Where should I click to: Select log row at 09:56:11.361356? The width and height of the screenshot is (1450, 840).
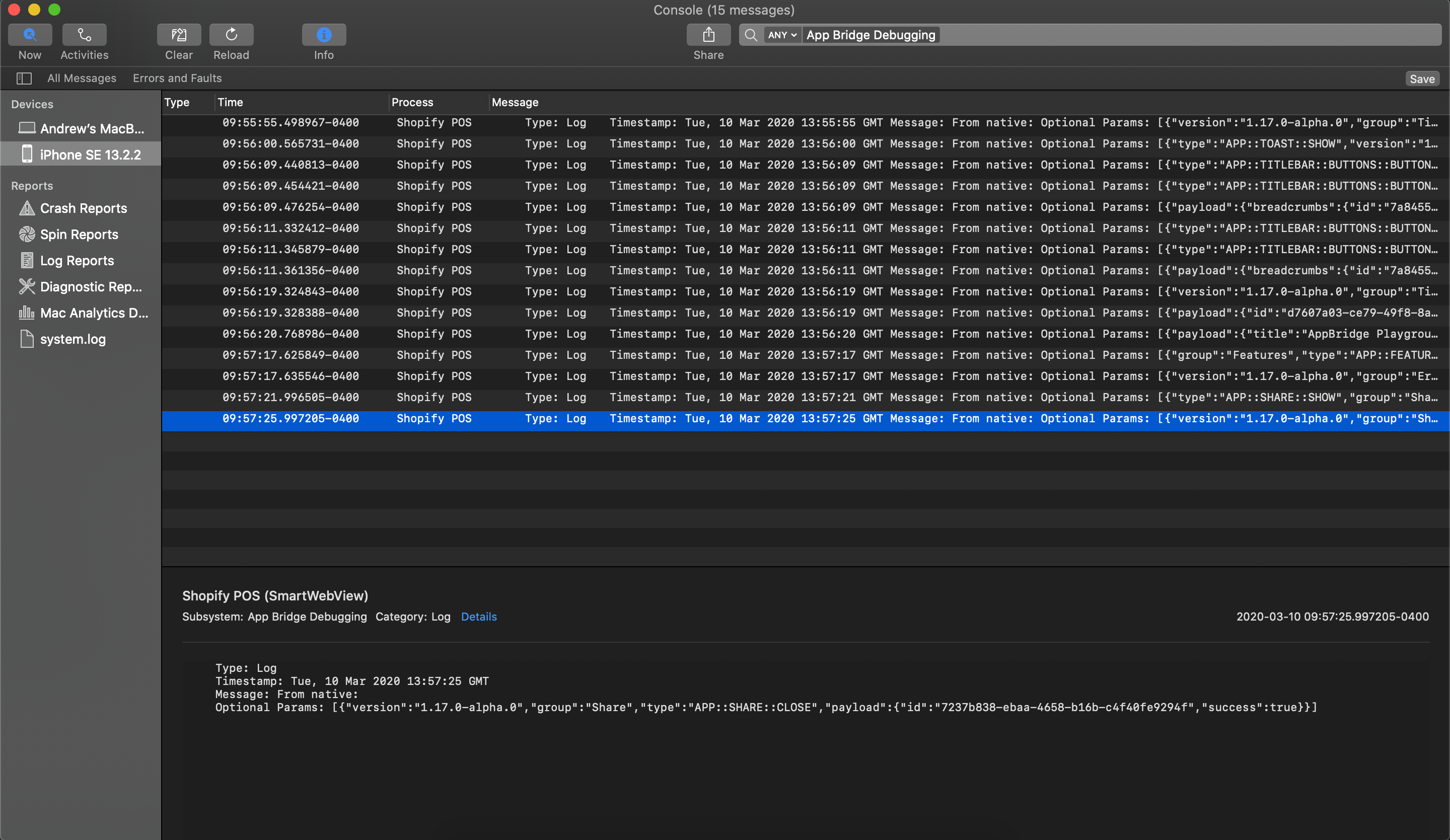[806, 270]
